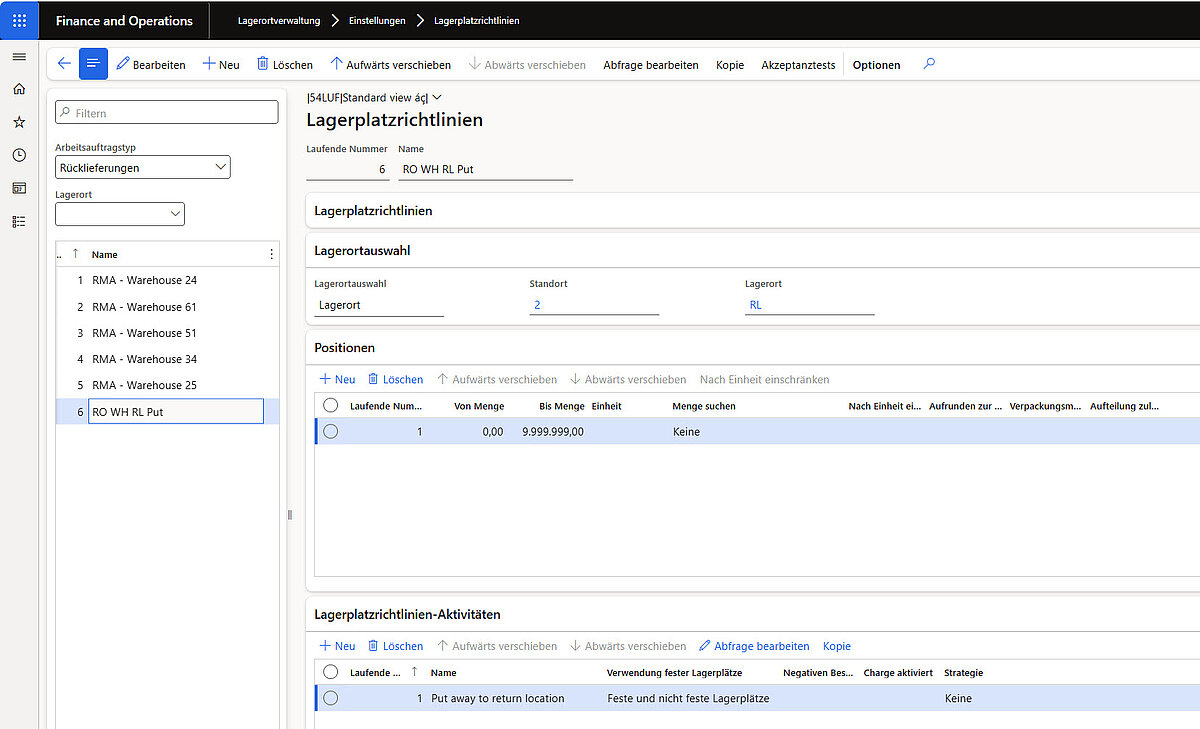
Task: Select line 1 in the Positionen grid
Action: 331,431
